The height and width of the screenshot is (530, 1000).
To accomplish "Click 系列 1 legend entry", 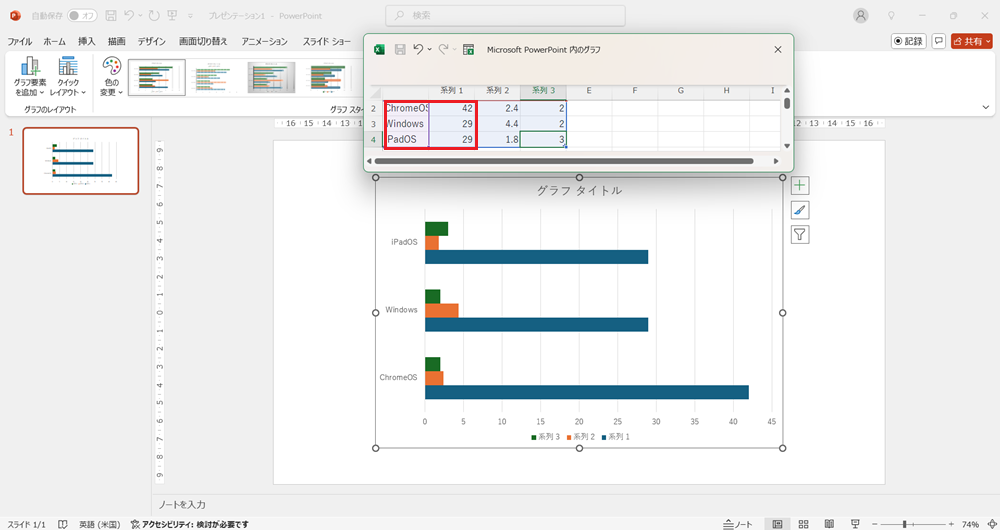I will [x=615, y=437].
